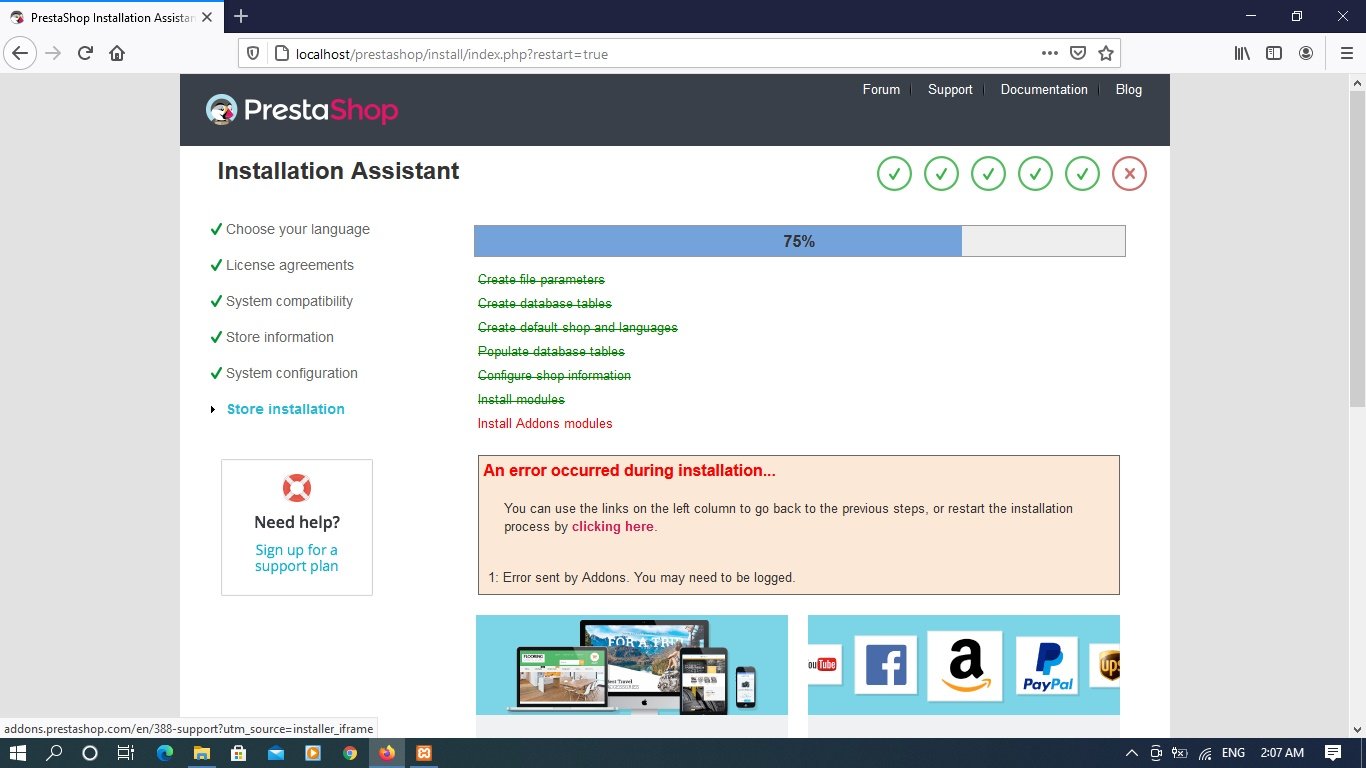
Task: Click the Create file parameters step text
Action: pyautogui.click(x=541, y=279)
